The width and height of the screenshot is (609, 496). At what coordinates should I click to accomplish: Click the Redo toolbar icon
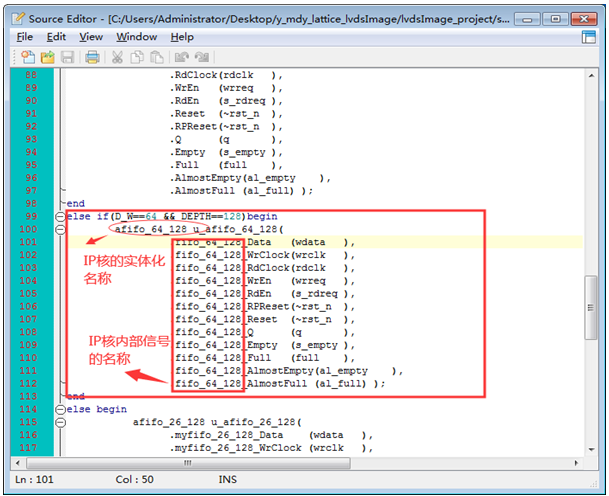click(x=202, y=57)
